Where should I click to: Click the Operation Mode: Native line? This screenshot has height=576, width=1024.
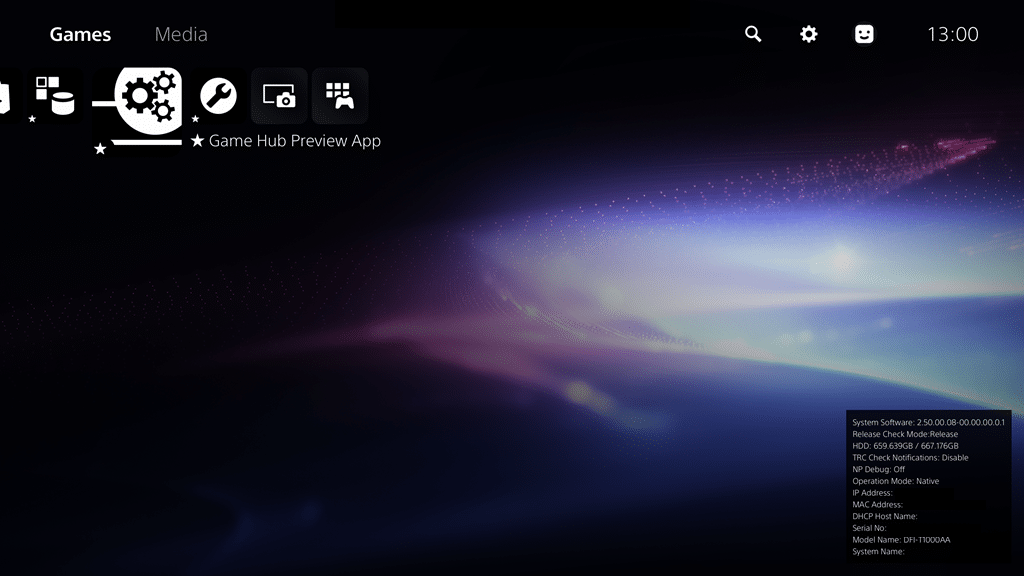pyautogui.click(x=895, y=481)
